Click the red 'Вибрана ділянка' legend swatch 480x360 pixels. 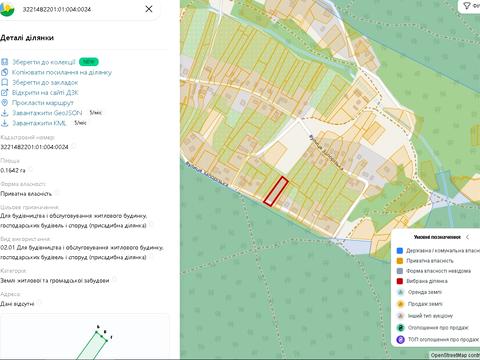click(400, 281)
